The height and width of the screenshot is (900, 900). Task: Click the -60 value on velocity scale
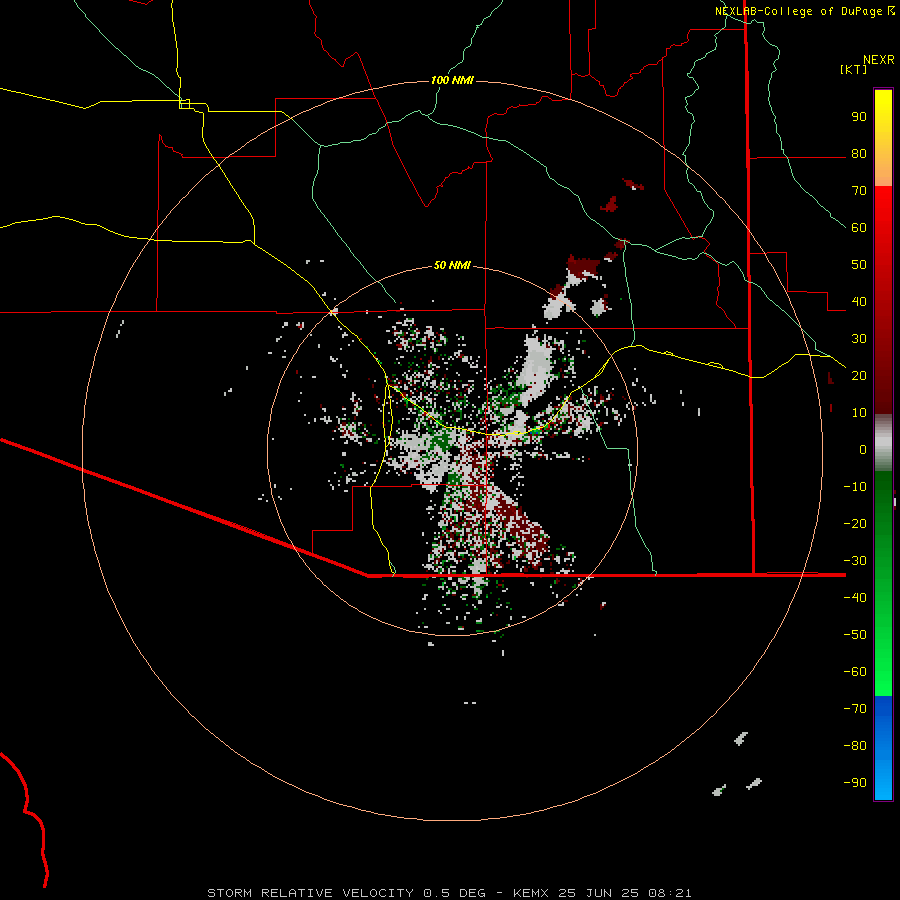click(855, 672)
